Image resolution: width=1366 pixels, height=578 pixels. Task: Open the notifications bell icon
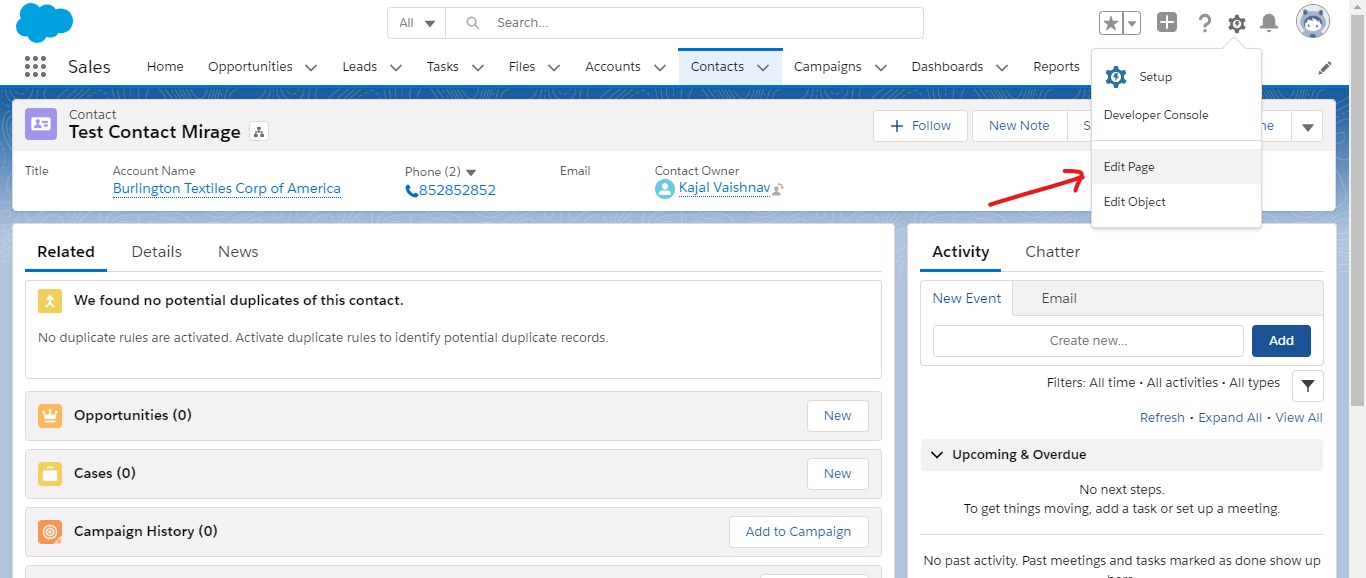tap(1269, 23)
